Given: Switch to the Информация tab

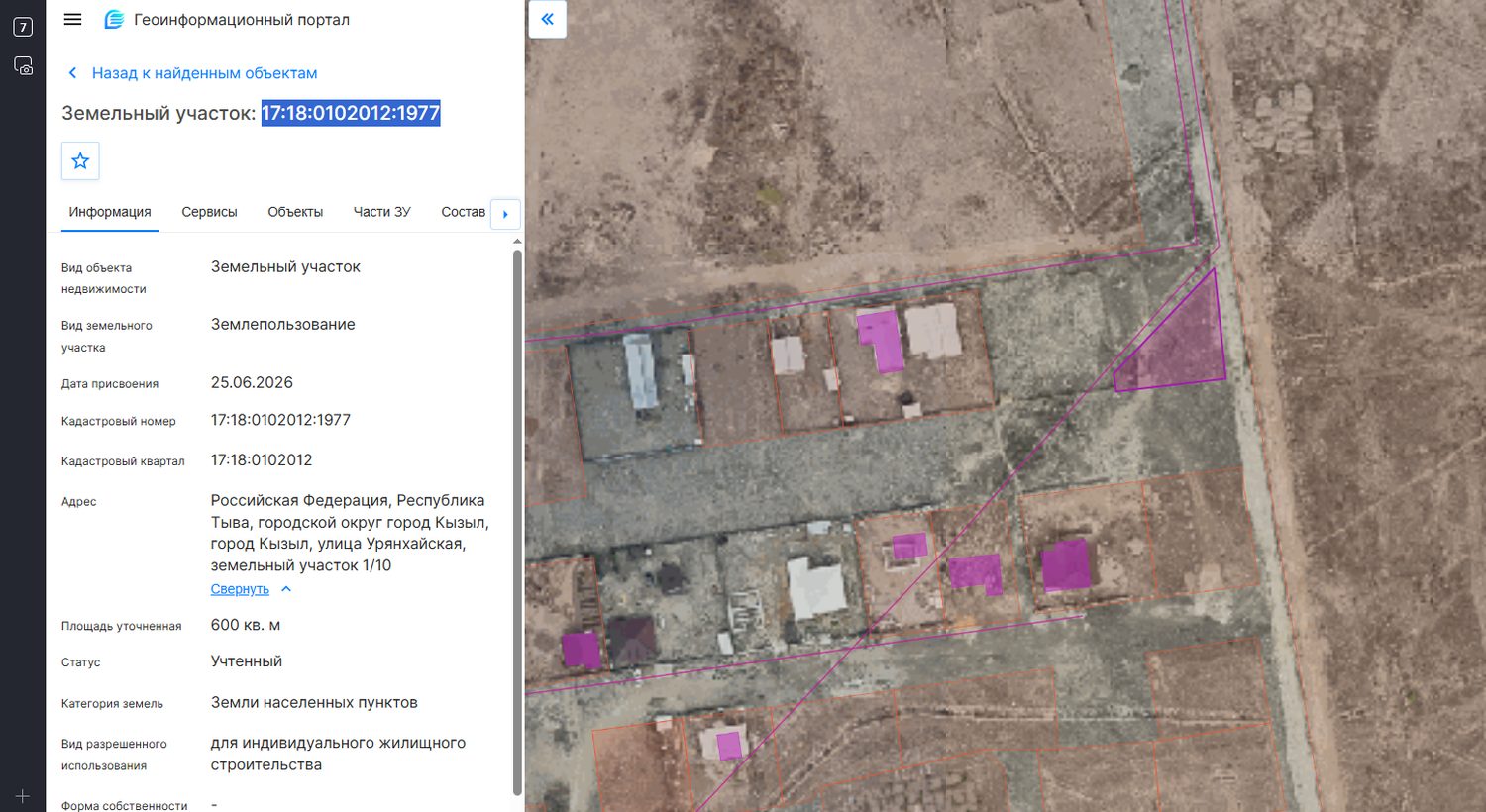Looking at the screenshot, I should click(x=110, y=212).
